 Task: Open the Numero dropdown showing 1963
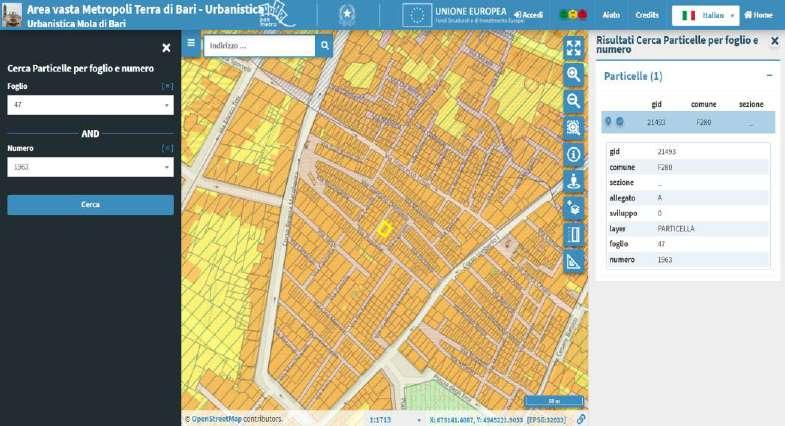click(90, 167)
